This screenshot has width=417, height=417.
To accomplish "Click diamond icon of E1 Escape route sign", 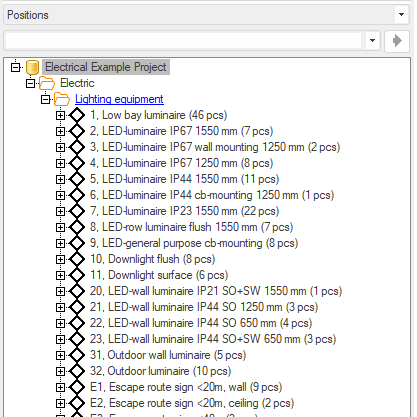I will click(x=77, y=387).
